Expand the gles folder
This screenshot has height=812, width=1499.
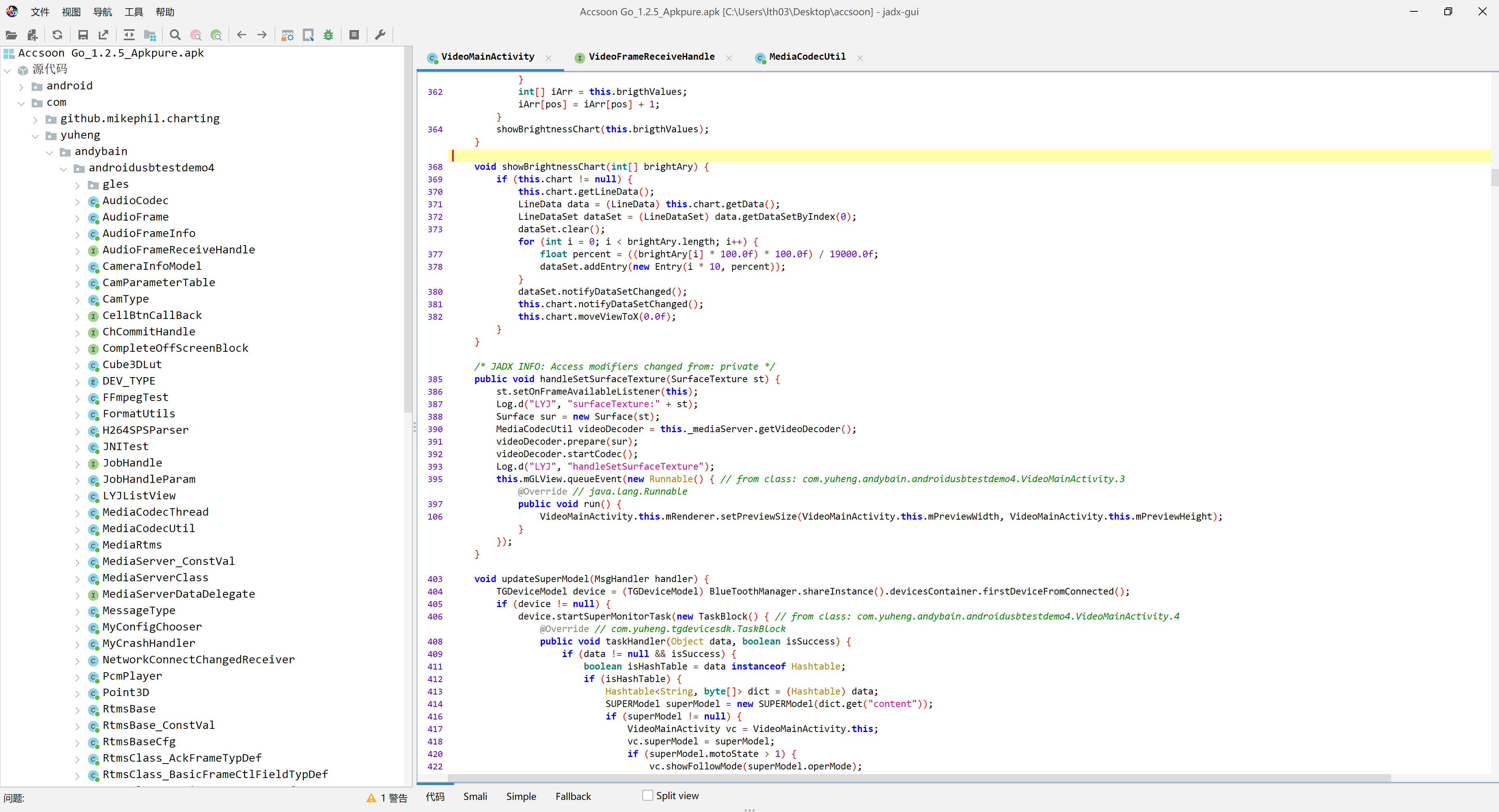click(77, 185)
